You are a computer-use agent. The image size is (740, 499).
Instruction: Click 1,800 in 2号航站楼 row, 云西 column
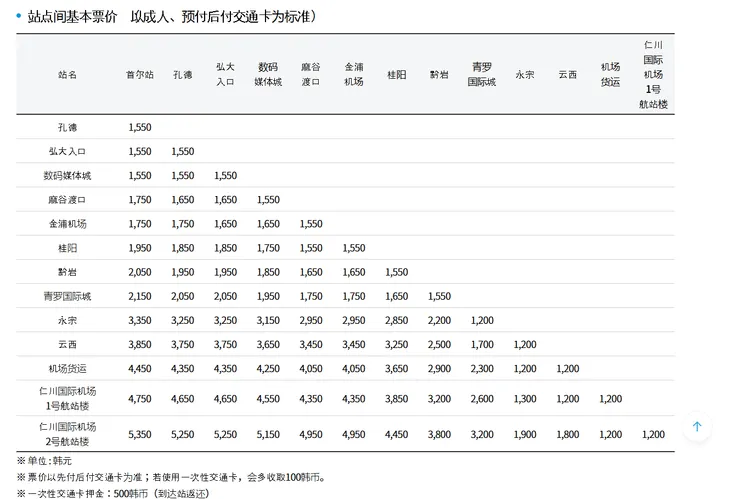568,434
